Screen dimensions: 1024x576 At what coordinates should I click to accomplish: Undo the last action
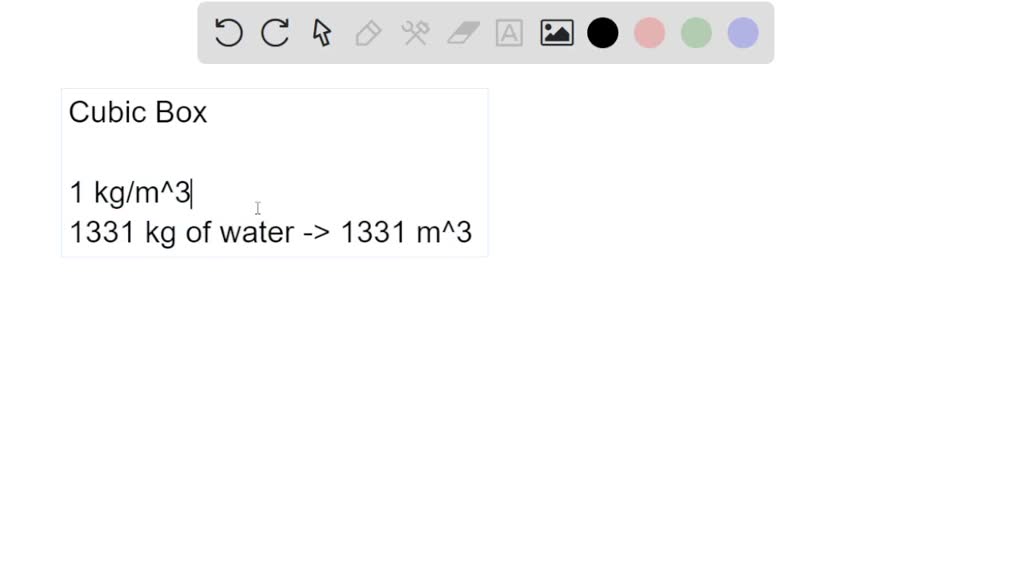(x=228, y=33)
